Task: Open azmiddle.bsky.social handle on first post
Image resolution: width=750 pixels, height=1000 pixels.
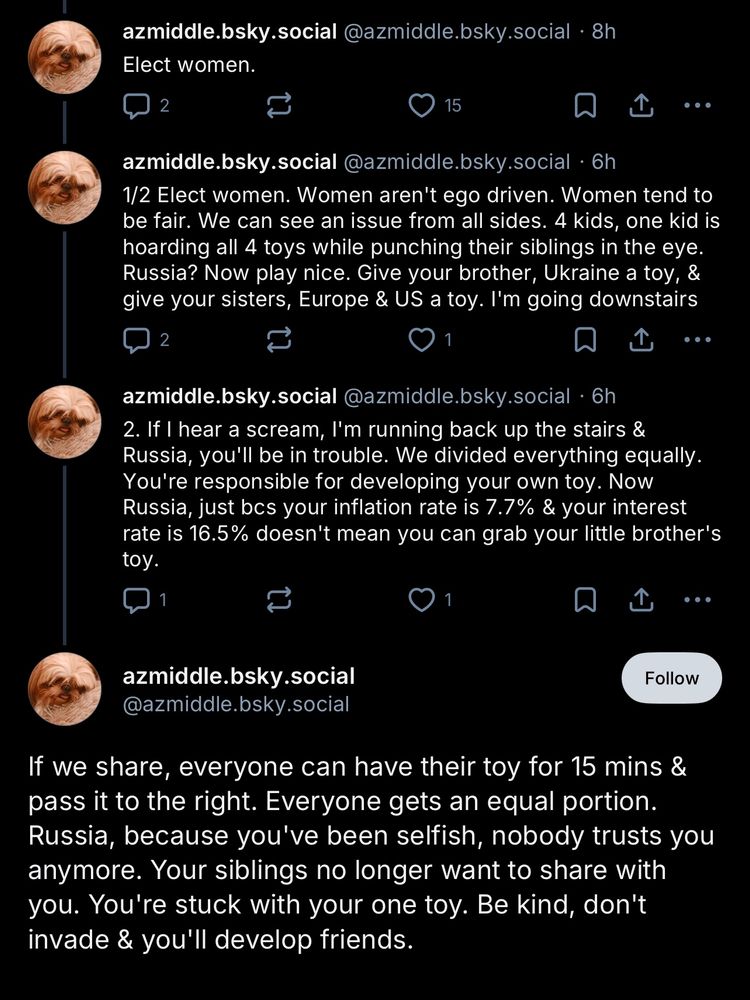Action: click(457, 31)
